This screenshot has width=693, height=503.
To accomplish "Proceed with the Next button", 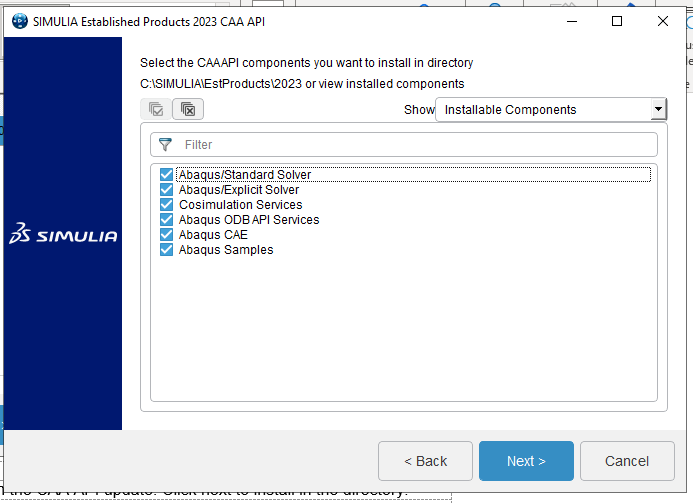I will [526, 461].
